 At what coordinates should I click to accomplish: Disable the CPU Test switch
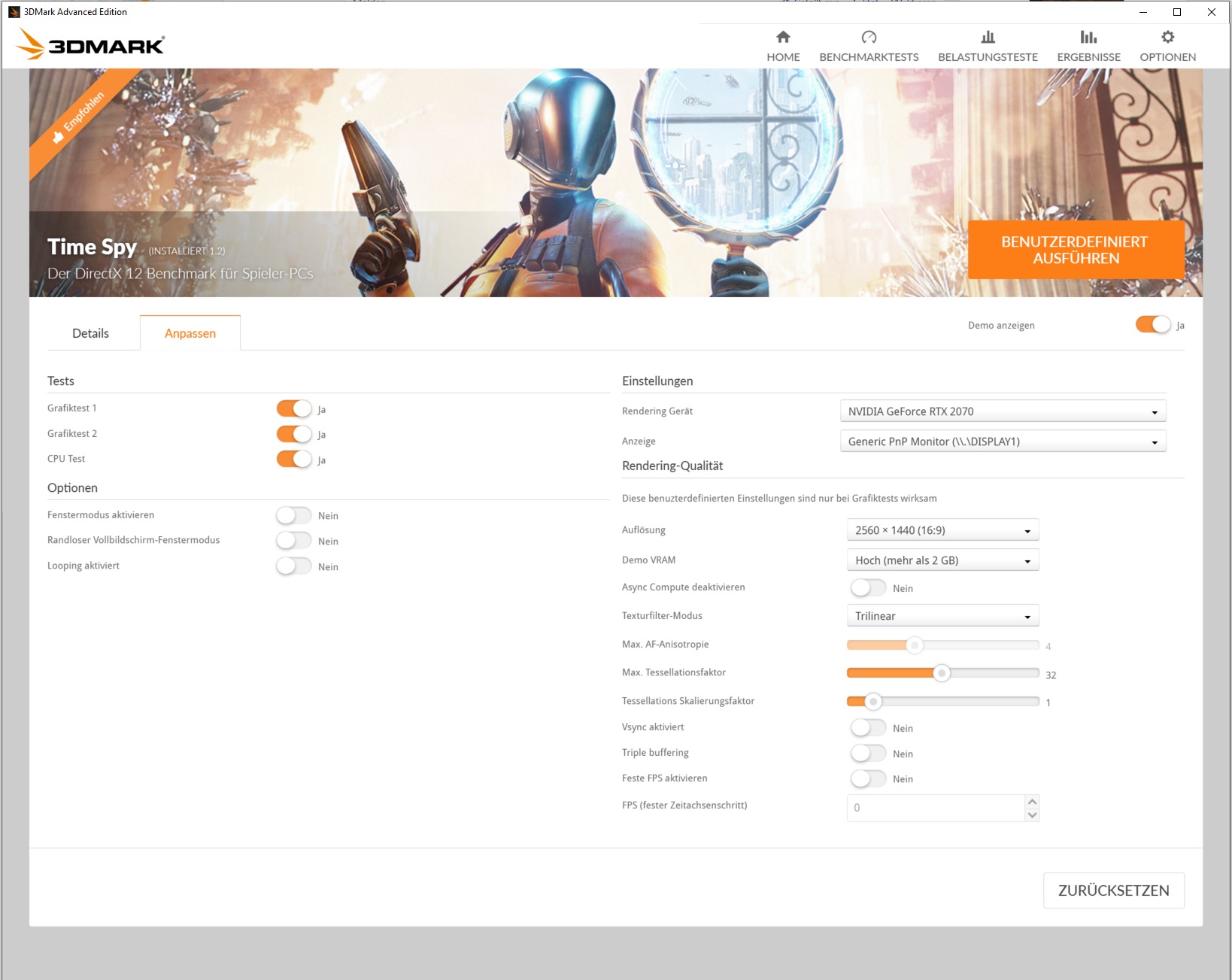click(294, 459)
